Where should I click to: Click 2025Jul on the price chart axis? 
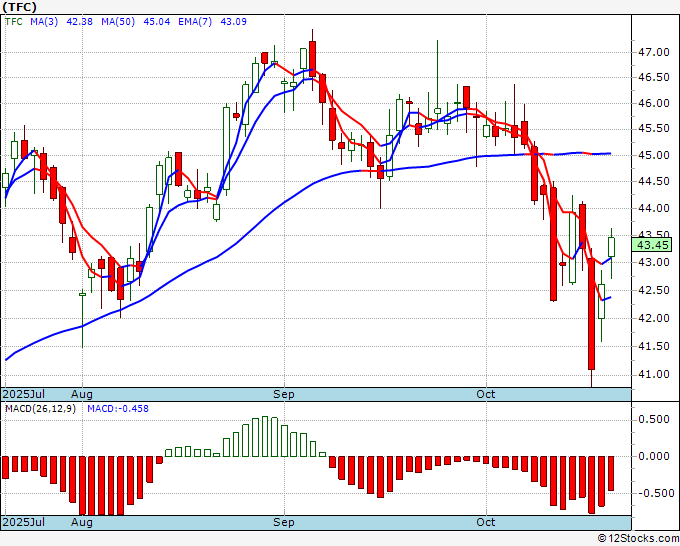point(24,394)
